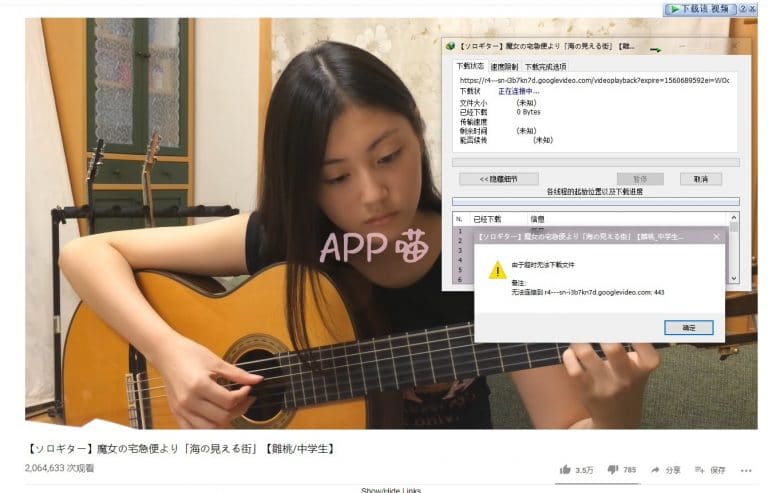Click the Show/Hide Links link
Viewport: 768px width, 493px height.
point(391,489)
